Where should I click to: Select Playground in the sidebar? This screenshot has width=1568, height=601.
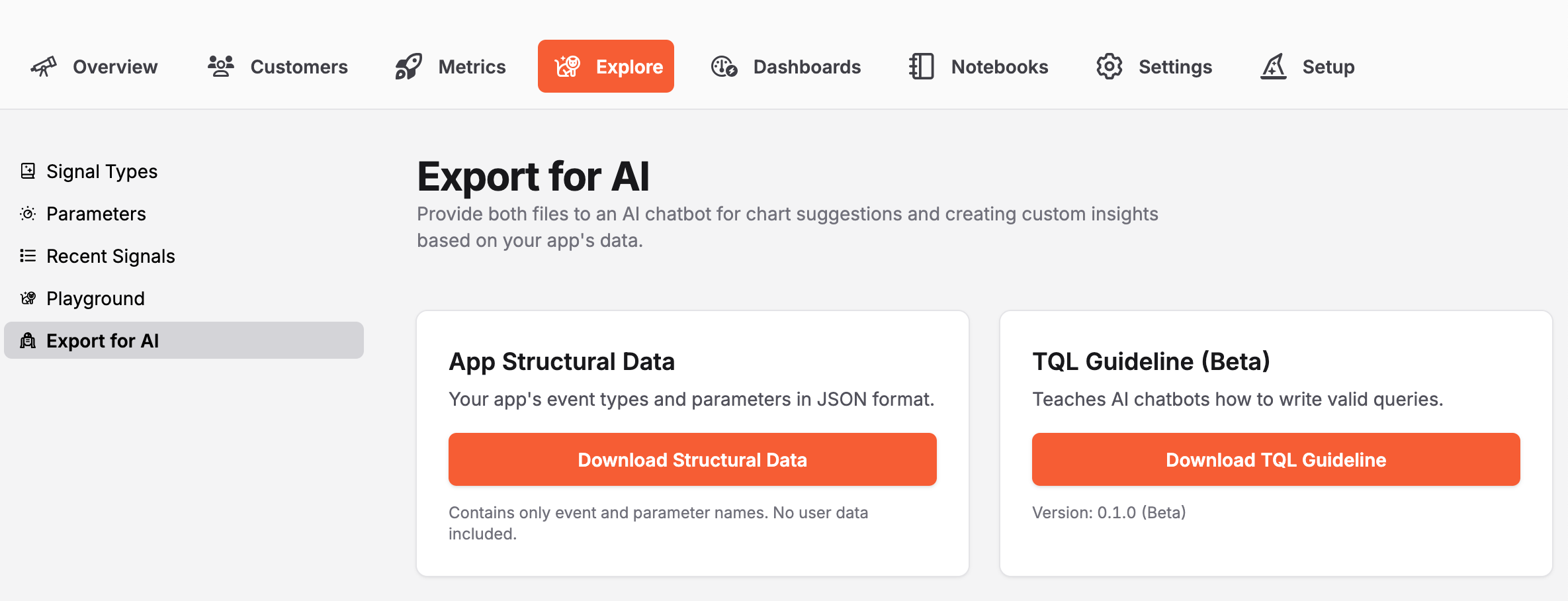tap(95, 298)
